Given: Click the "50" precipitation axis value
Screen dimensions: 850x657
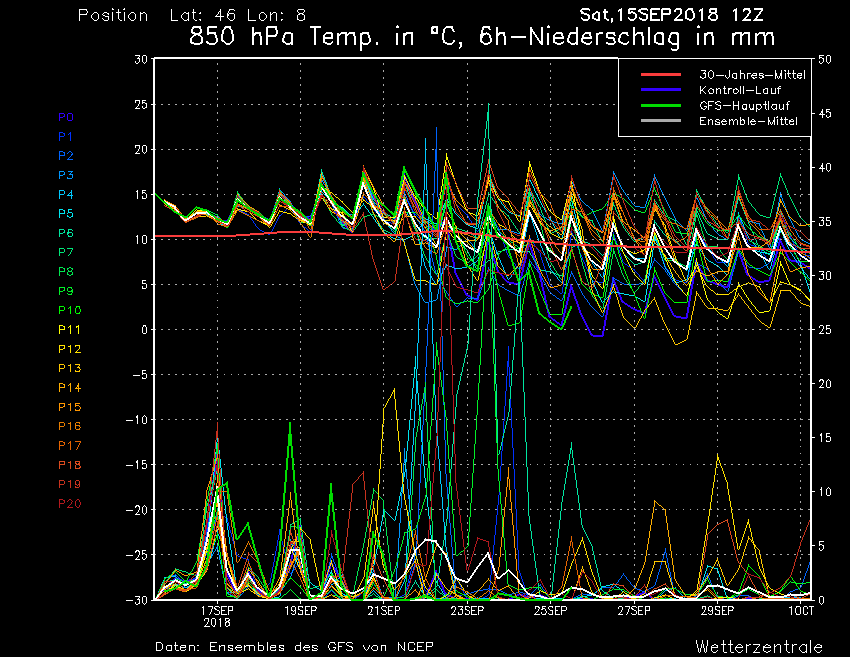Looking at the screenshot, I should pyautogui.click(x=825, y=60).
